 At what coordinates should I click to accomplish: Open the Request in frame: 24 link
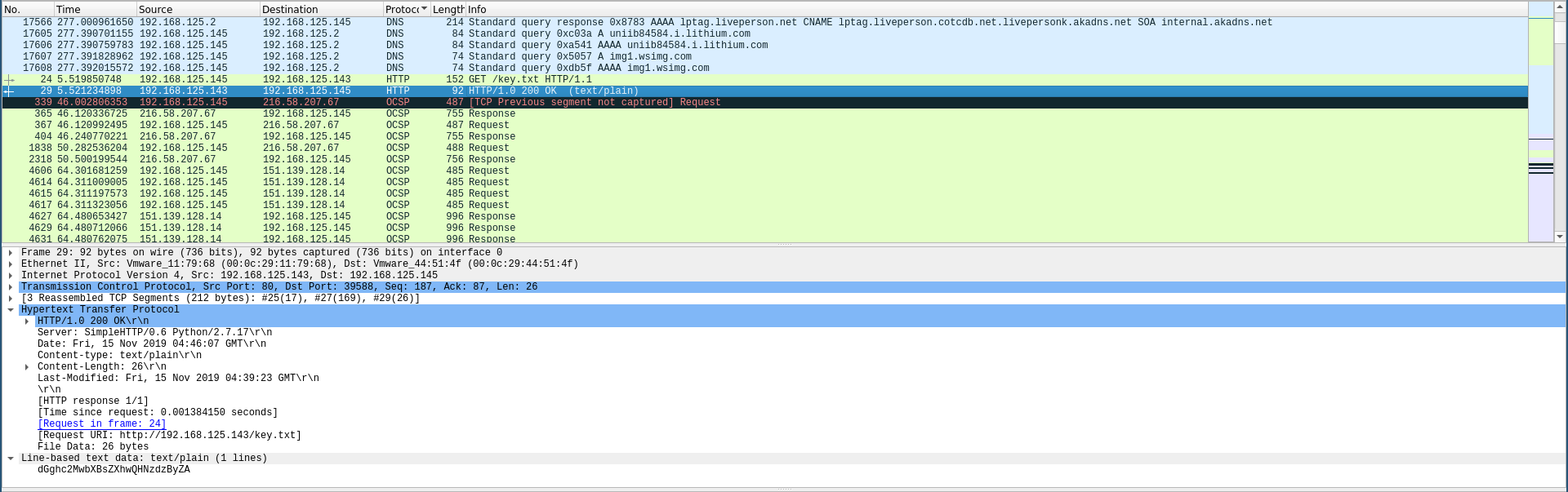[101, 424]
